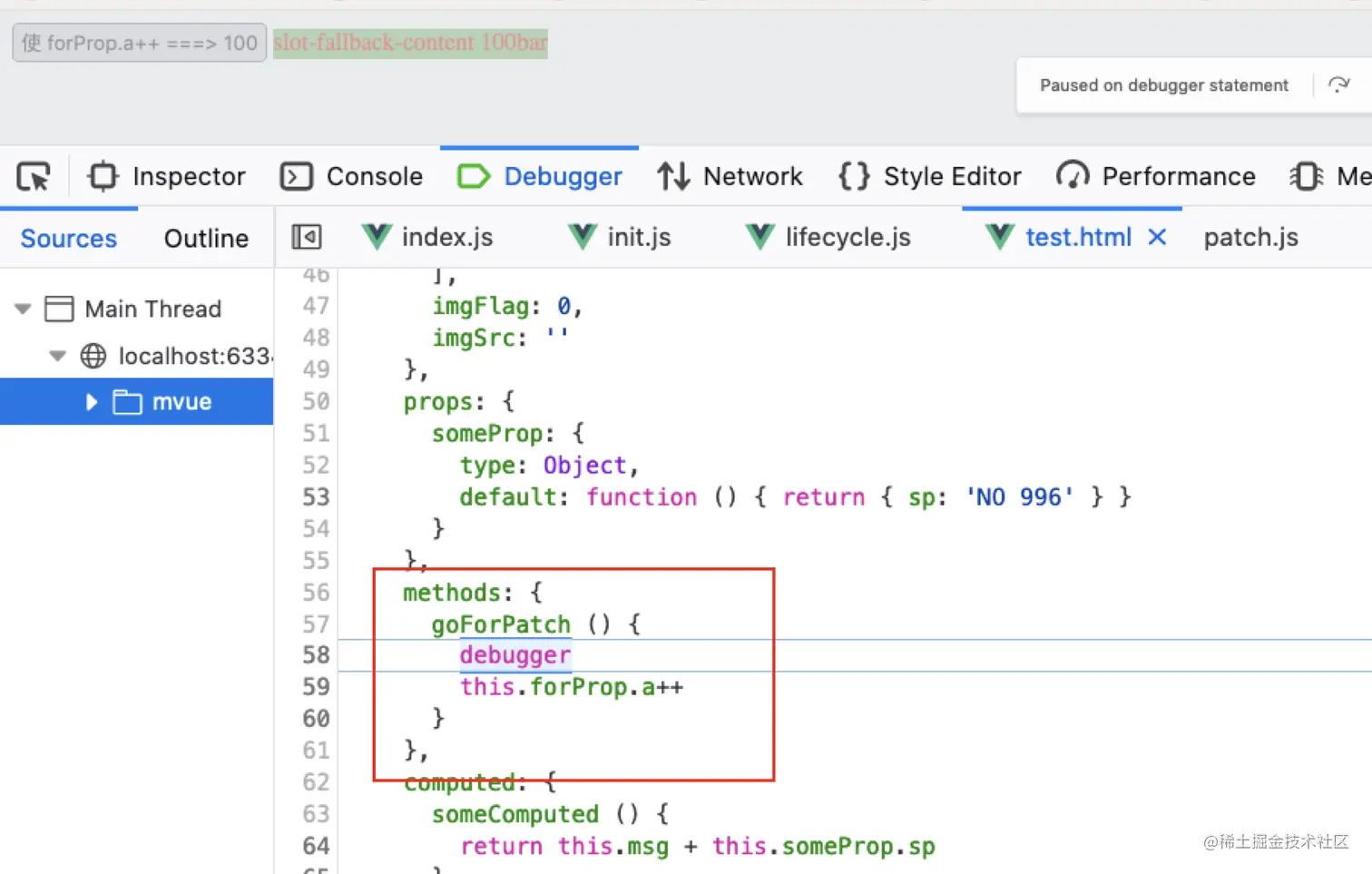1372x874 pixels.
Task: Click the Vue icon on index.js tab
Action: click(x=377, y=237)
